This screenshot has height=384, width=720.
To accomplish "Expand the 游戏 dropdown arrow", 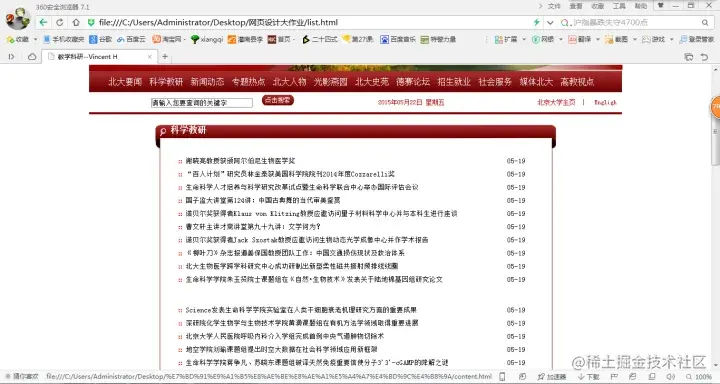I will point(671,40).
